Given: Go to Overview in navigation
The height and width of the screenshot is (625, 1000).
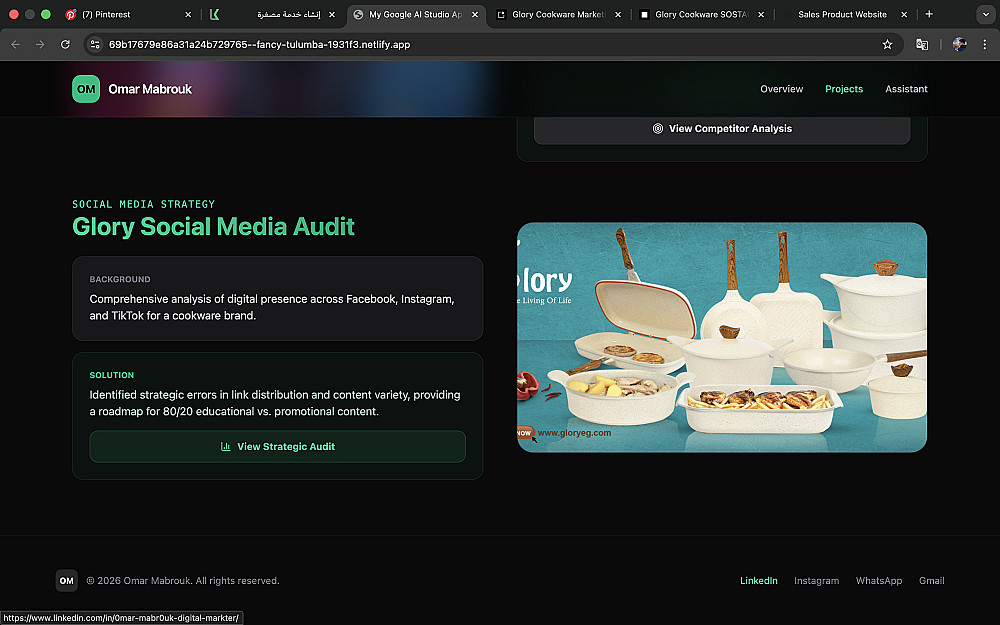Looking at the screenshot, I should [x=781, y=89].
